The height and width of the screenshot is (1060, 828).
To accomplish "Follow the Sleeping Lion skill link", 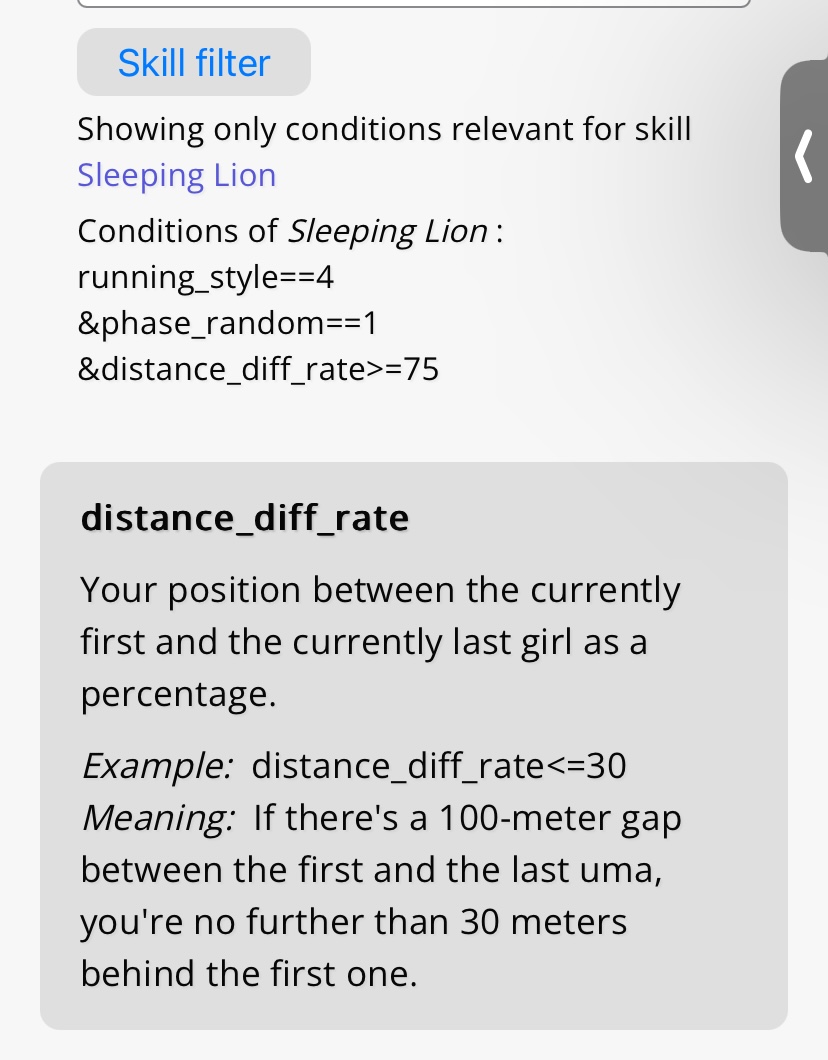I will click(x=176, y=175).
